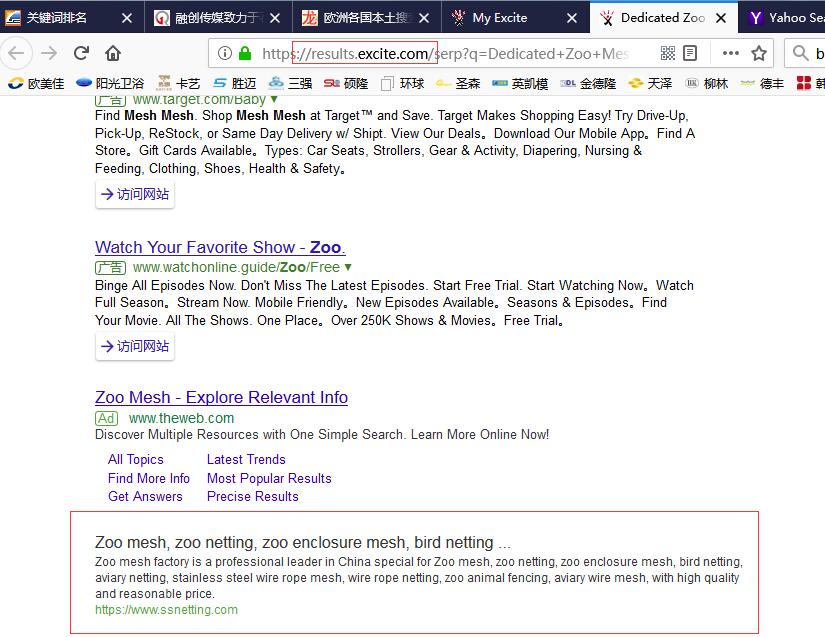Open the ssnetting.com zoo mesh result title
Viewport: 825px width, 637px height.
point(302,542)
